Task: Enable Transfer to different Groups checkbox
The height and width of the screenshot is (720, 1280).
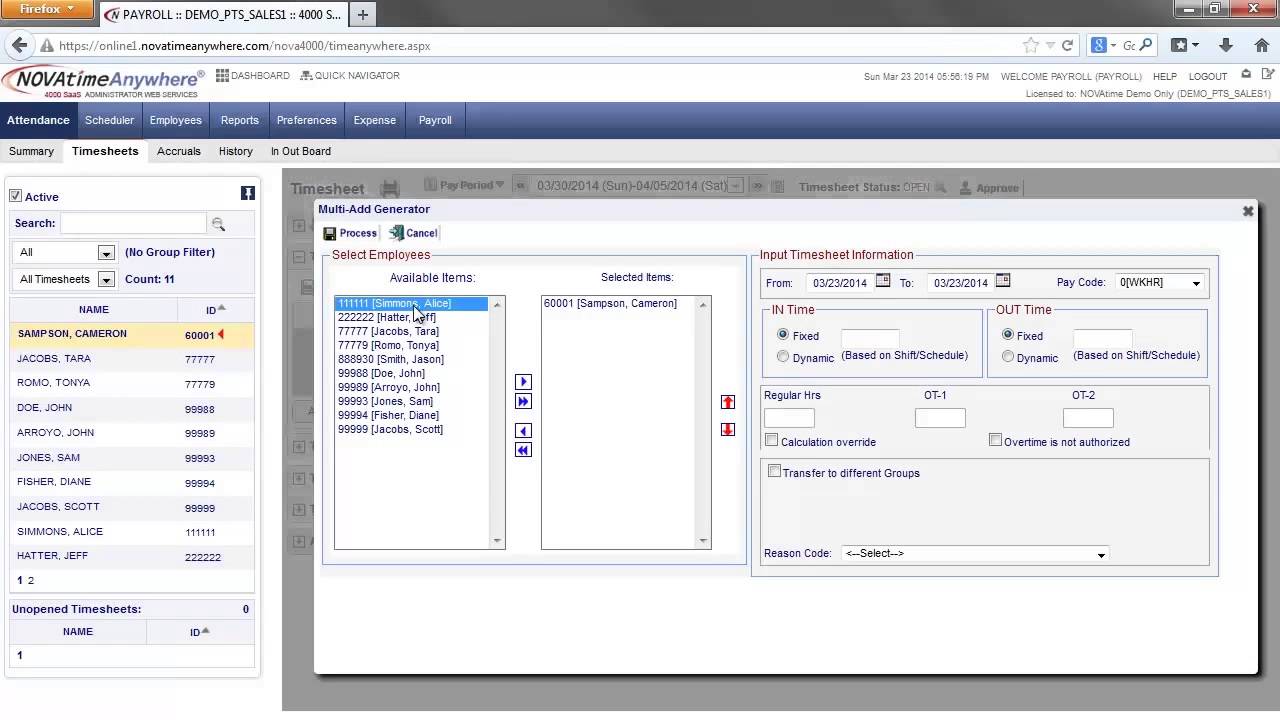Action: pos(774,471)
